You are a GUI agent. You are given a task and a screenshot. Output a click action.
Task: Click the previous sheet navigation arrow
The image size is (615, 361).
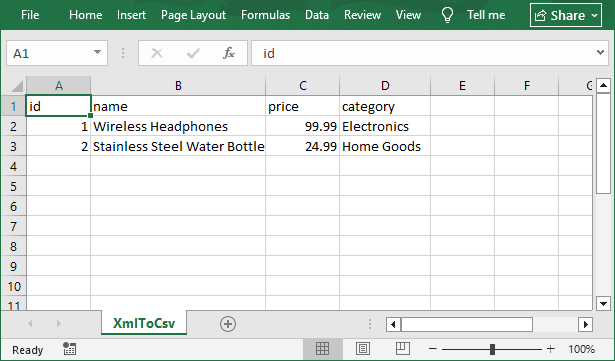(x=30, y=324)
